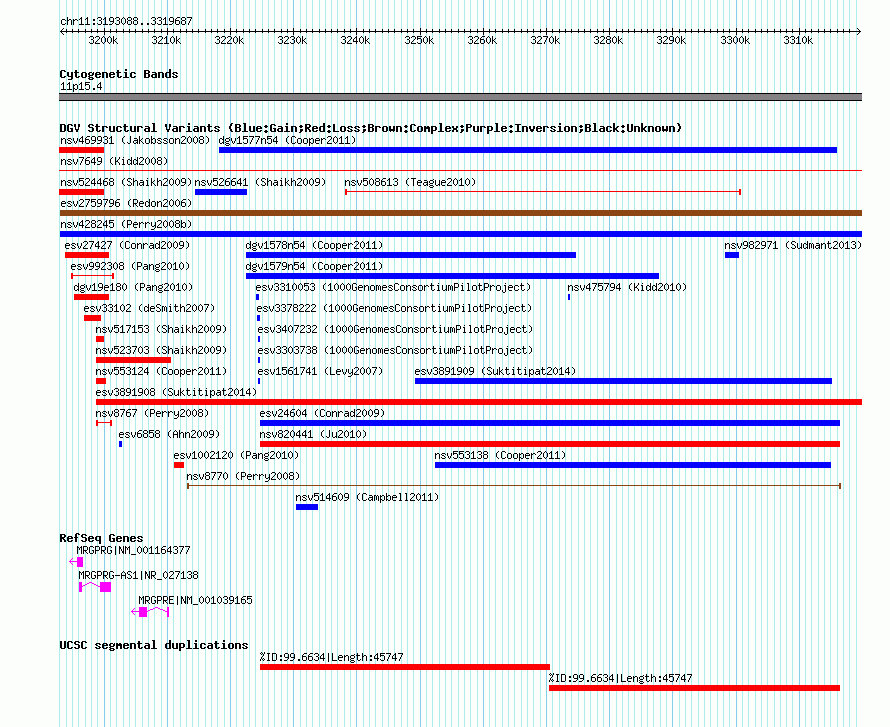Open the nsv553138 (Cooper2011) blue bar
The width and height of the screenshot is (890, 727).
633,465
